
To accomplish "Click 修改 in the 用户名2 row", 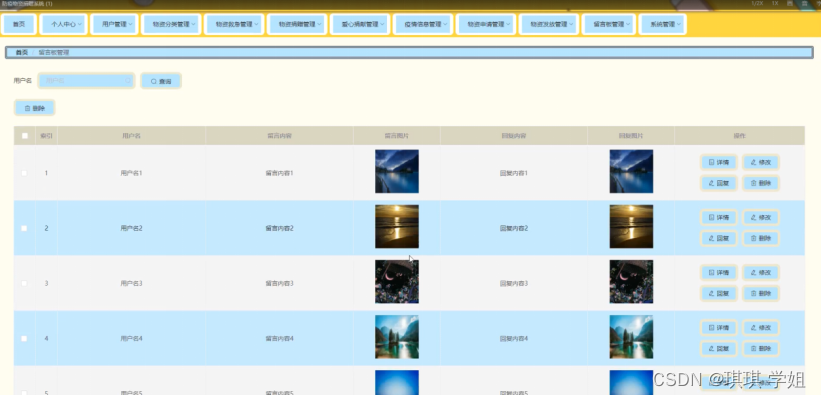I will [761, 217].
